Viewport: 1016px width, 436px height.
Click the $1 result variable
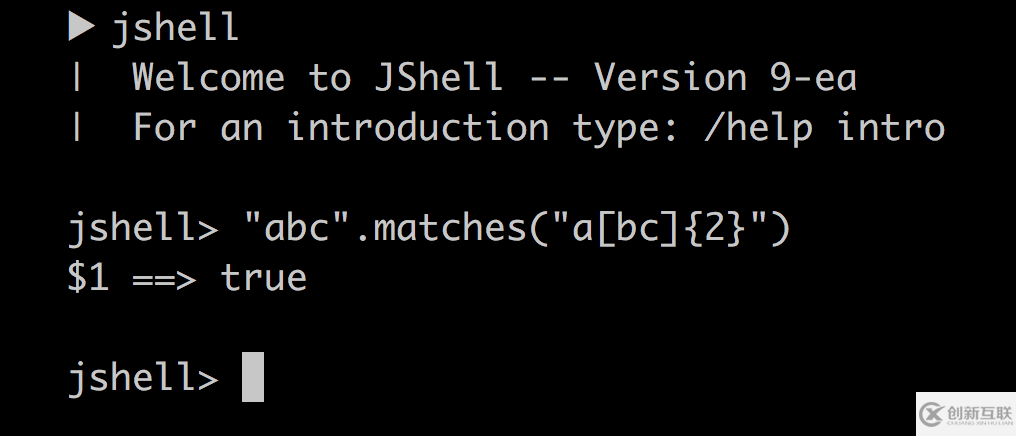88,278
